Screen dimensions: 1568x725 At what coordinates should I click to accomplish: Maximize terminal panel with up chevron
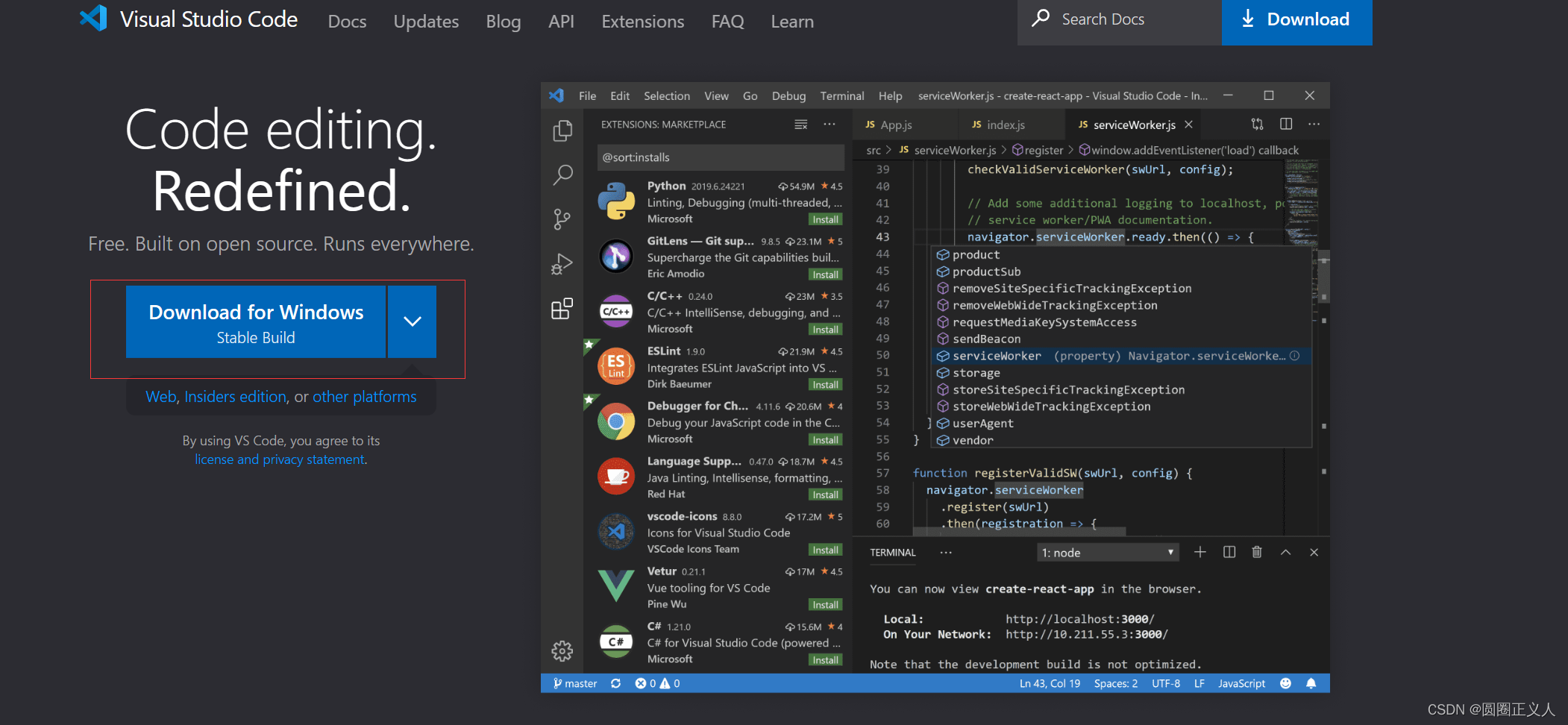[1286, 552]
